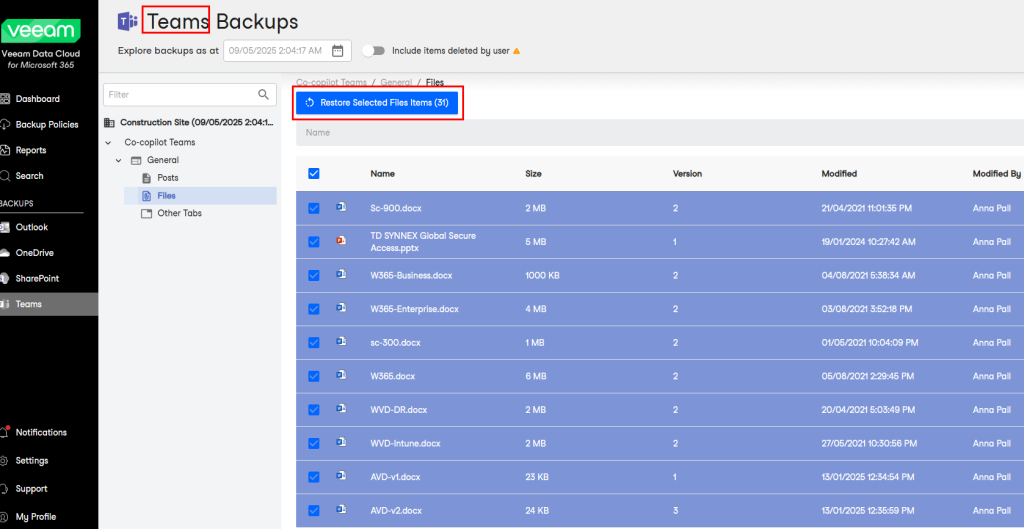This screenshot has width=1024, height=529.
Task: Click the Word icon for WVD-Intune.docx
Action: (340, 442)
